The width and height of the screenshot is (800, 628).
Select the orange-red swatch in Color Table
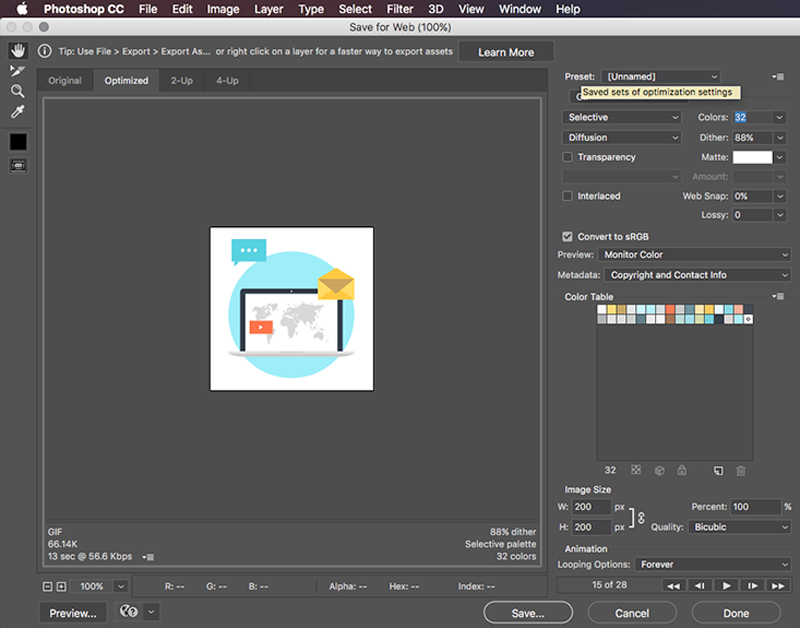tap(670, 309)
